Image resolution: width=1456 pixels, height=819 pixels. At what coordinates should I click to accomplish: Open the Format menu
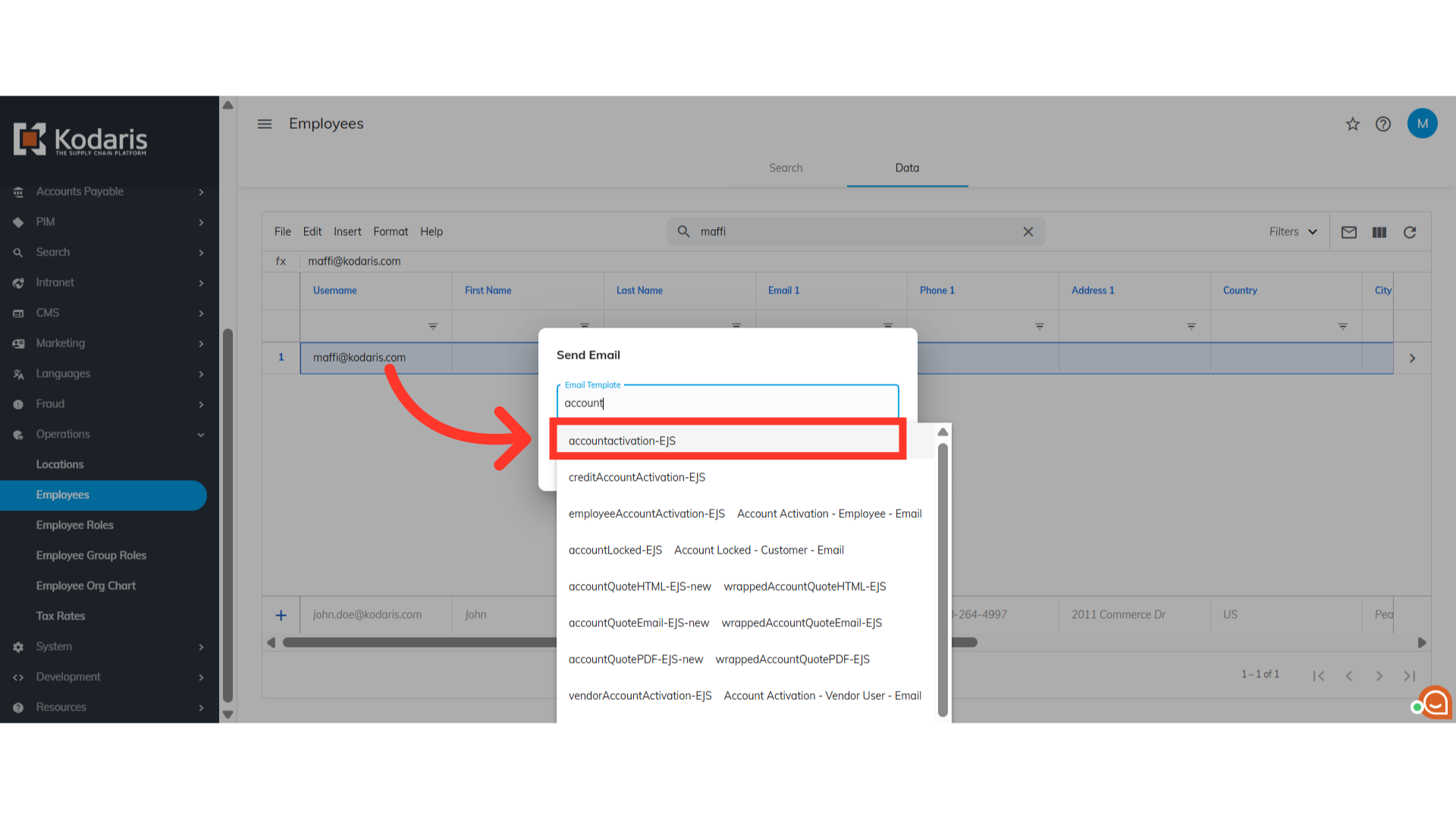point(390,232)
